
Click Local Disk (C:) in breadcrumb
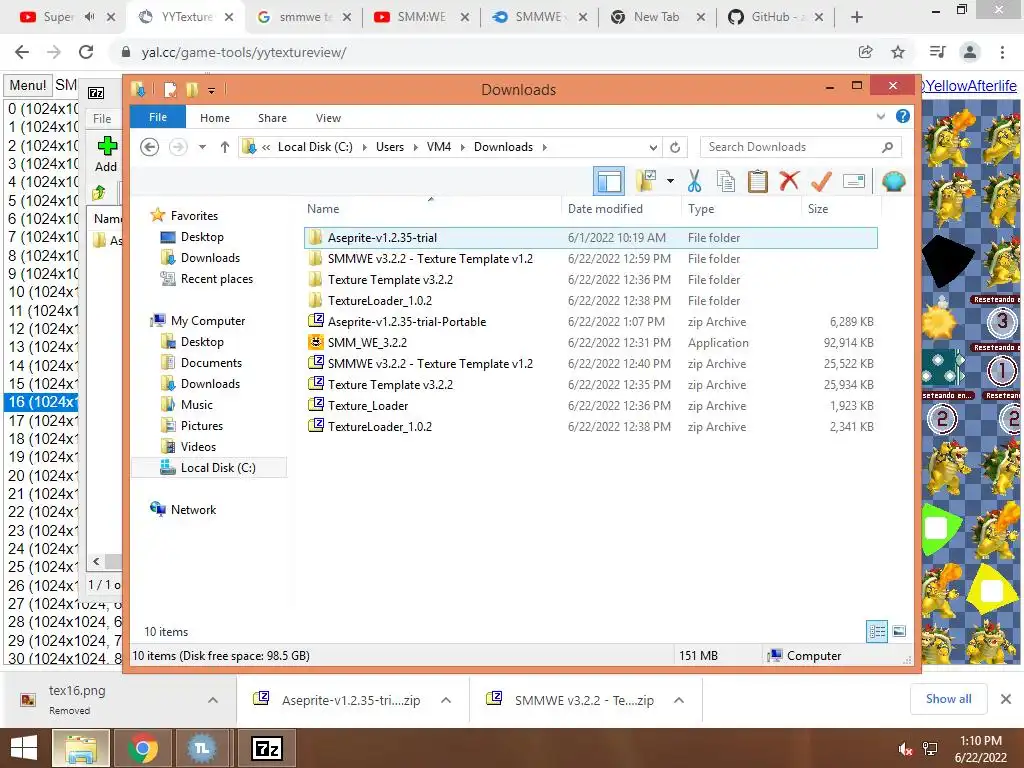[315, 147]
